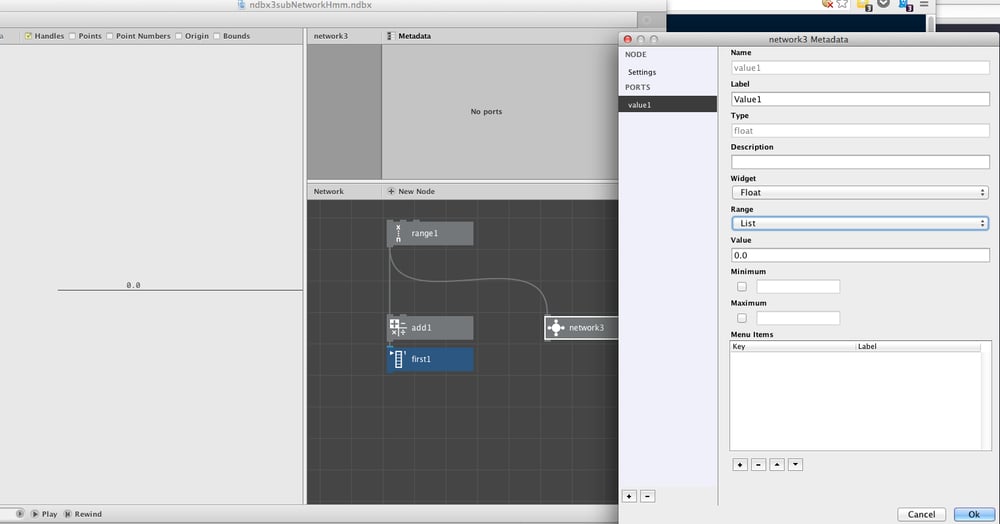
Task: Click the New Node plus icon
Action: tap(391, 191)
